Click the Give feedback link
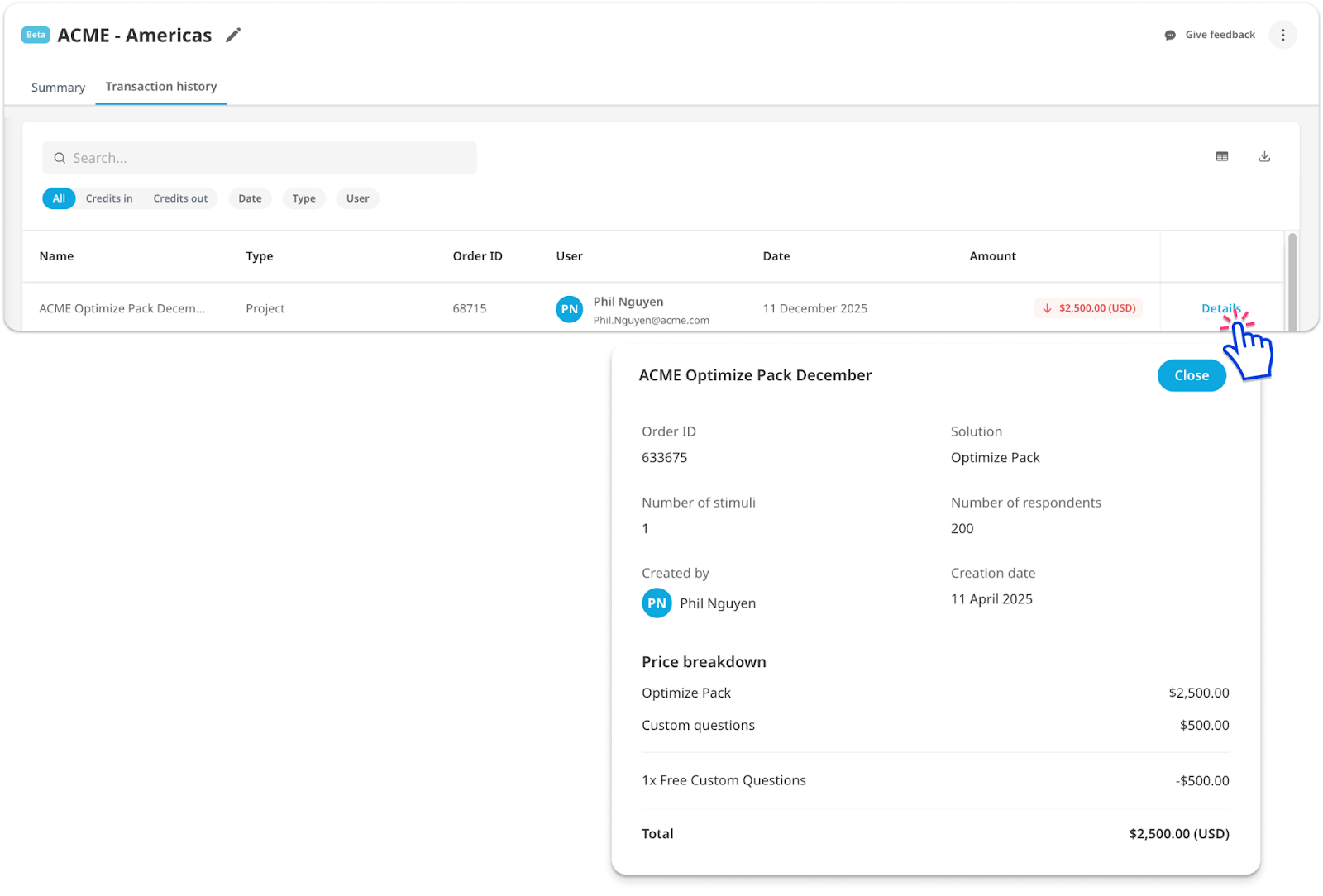The width and height of the screenshot is (1323, 896). [x=1220, y=35]
